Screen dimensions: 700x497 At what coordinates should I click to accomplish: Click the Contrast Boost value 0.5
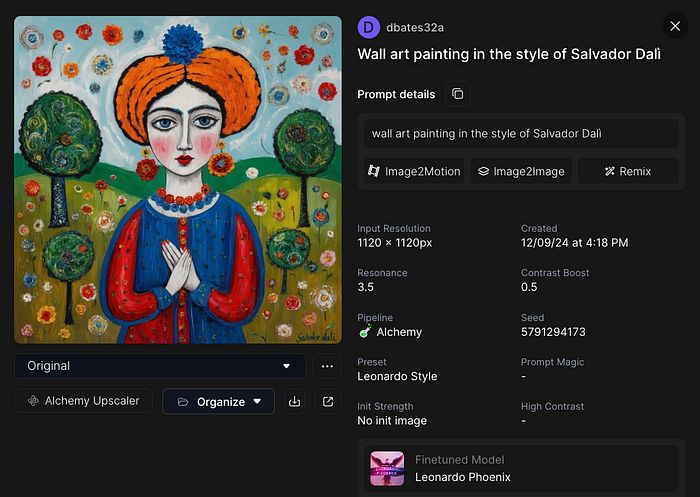point(529,287)
